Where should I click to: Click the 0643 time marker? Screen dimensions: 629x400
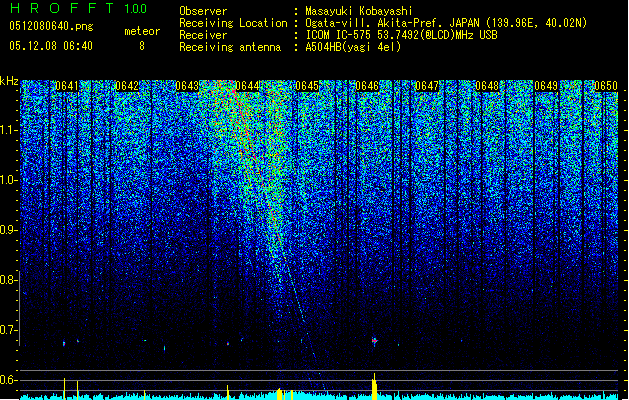click(187, 86)
